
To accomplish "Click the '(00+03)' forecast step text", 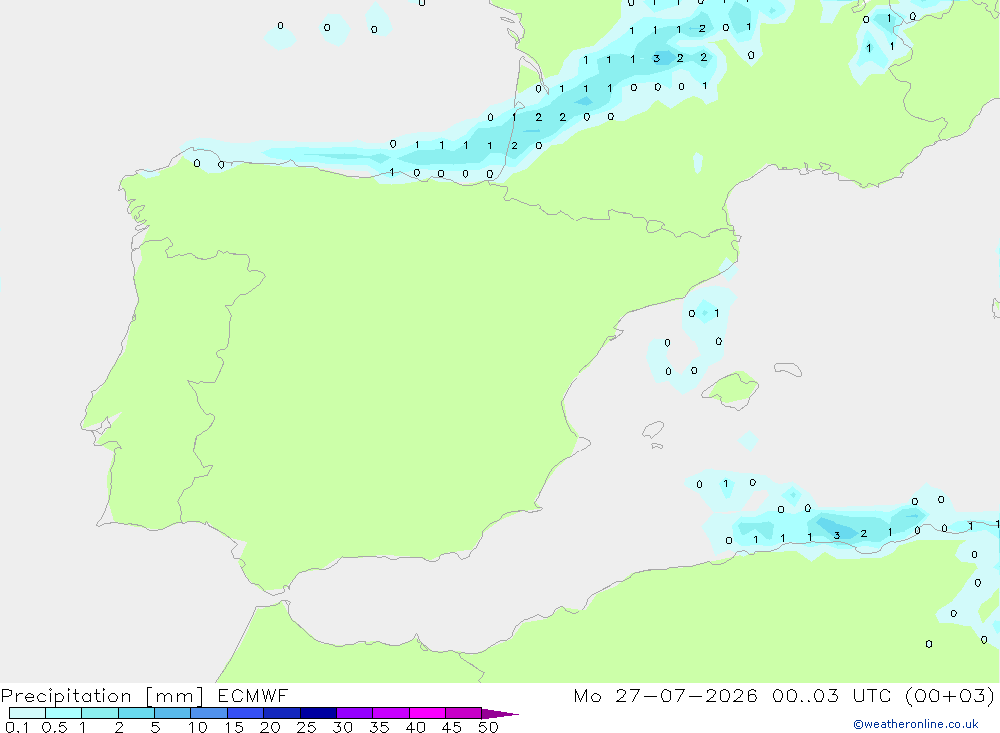I will click(x=950, y=695).
